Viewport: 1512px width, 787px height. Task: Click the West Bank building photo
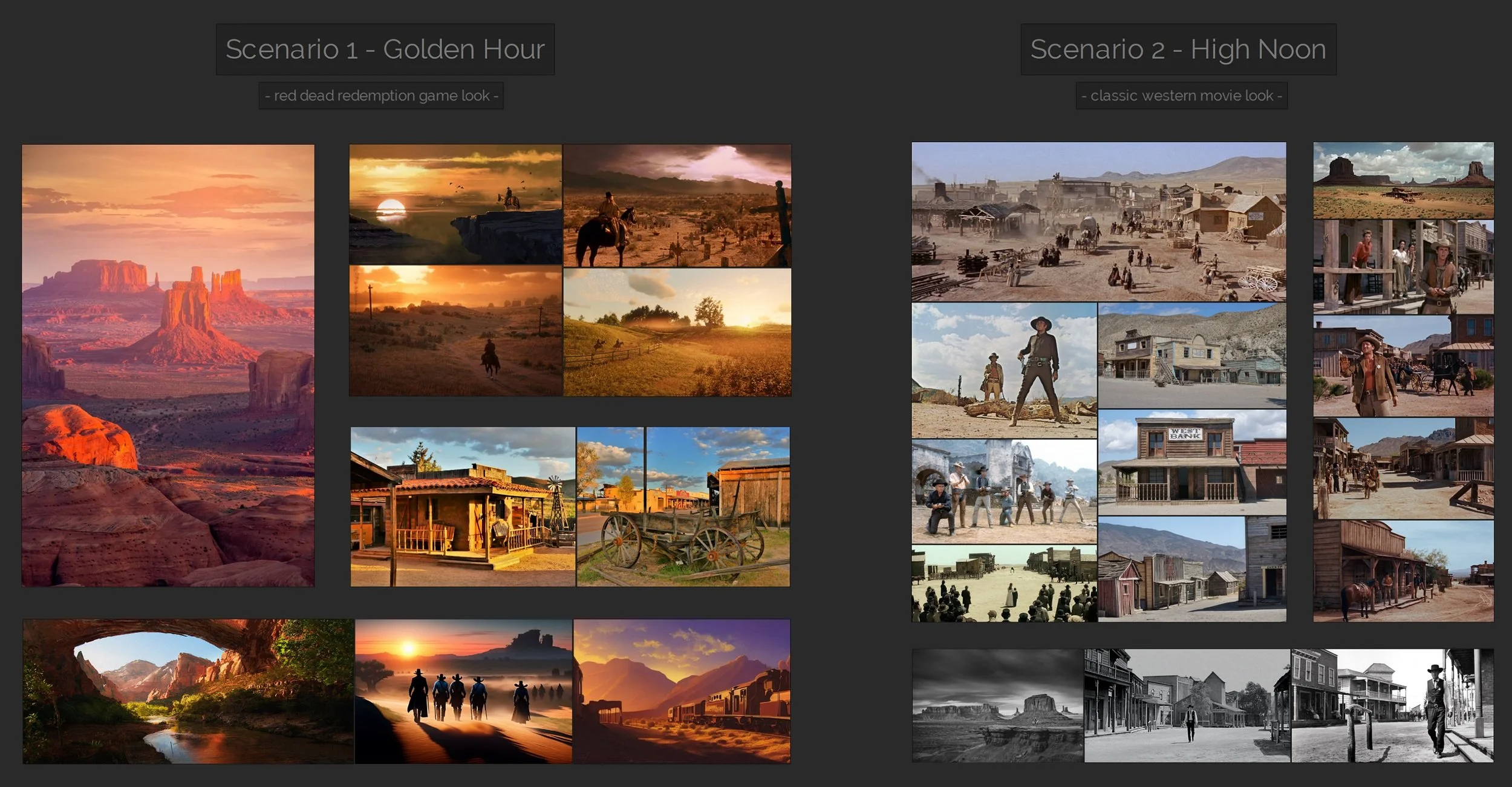click(1191, 462)
